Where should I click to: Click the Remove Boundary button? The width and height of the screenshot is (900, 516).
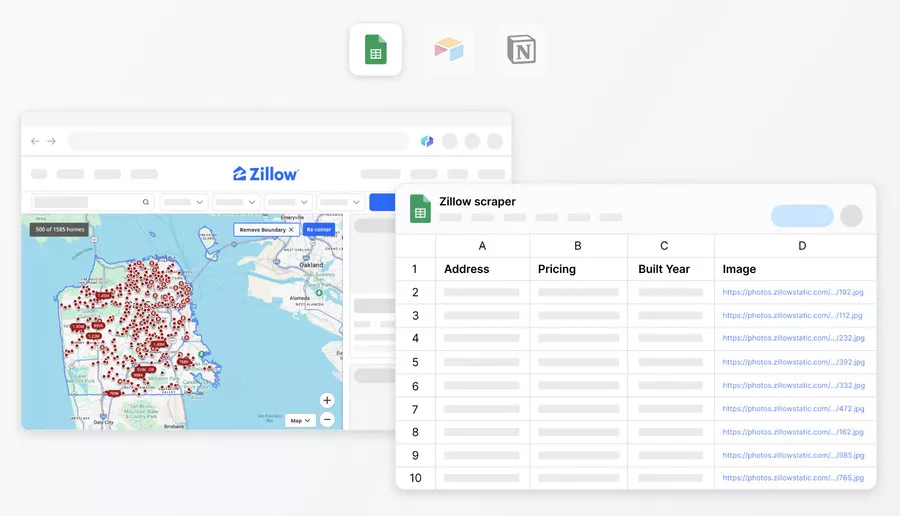(266, 230)
